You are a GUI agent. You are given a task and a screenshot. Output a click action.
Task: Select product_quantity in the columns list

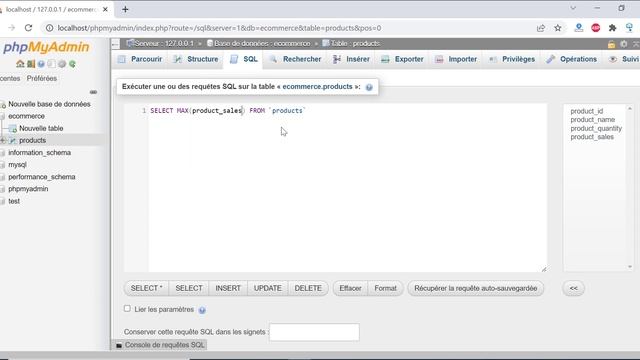(x=596, y=129)
